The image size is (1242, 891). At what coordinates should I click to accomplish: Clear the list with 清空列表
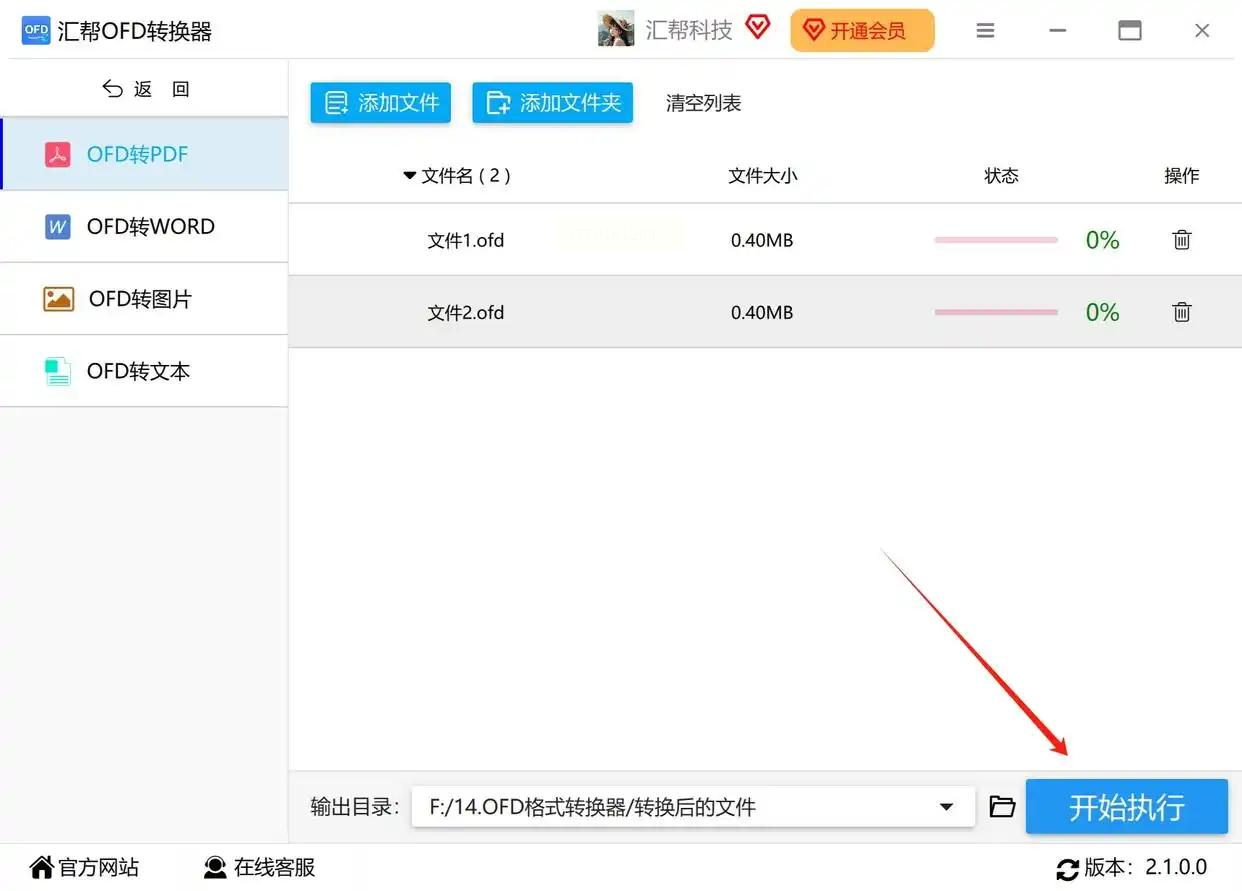pyautogui.click(x=704, y=103)
